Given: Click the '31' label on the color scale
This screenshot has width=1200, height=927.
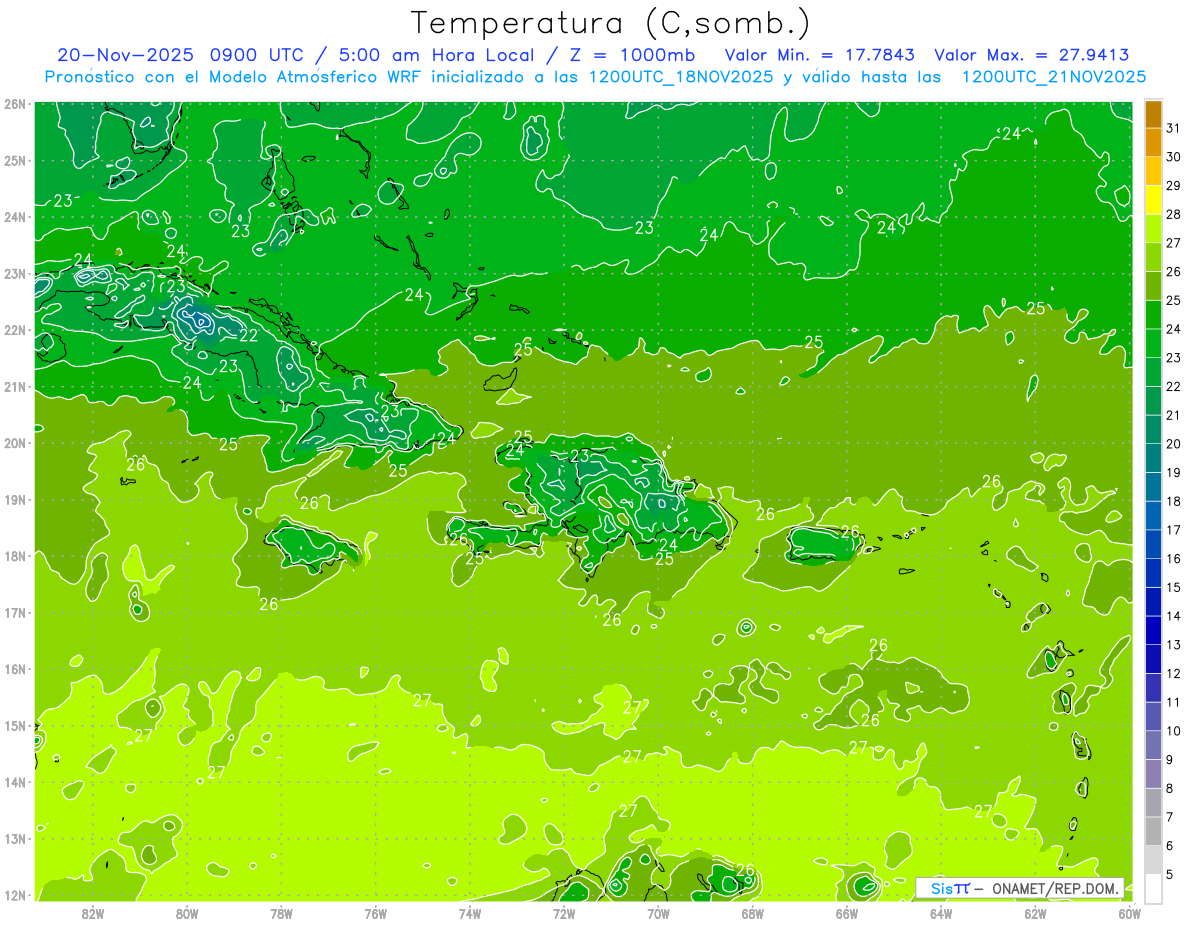Looking at the screenshot, I should coord(1174,128).
